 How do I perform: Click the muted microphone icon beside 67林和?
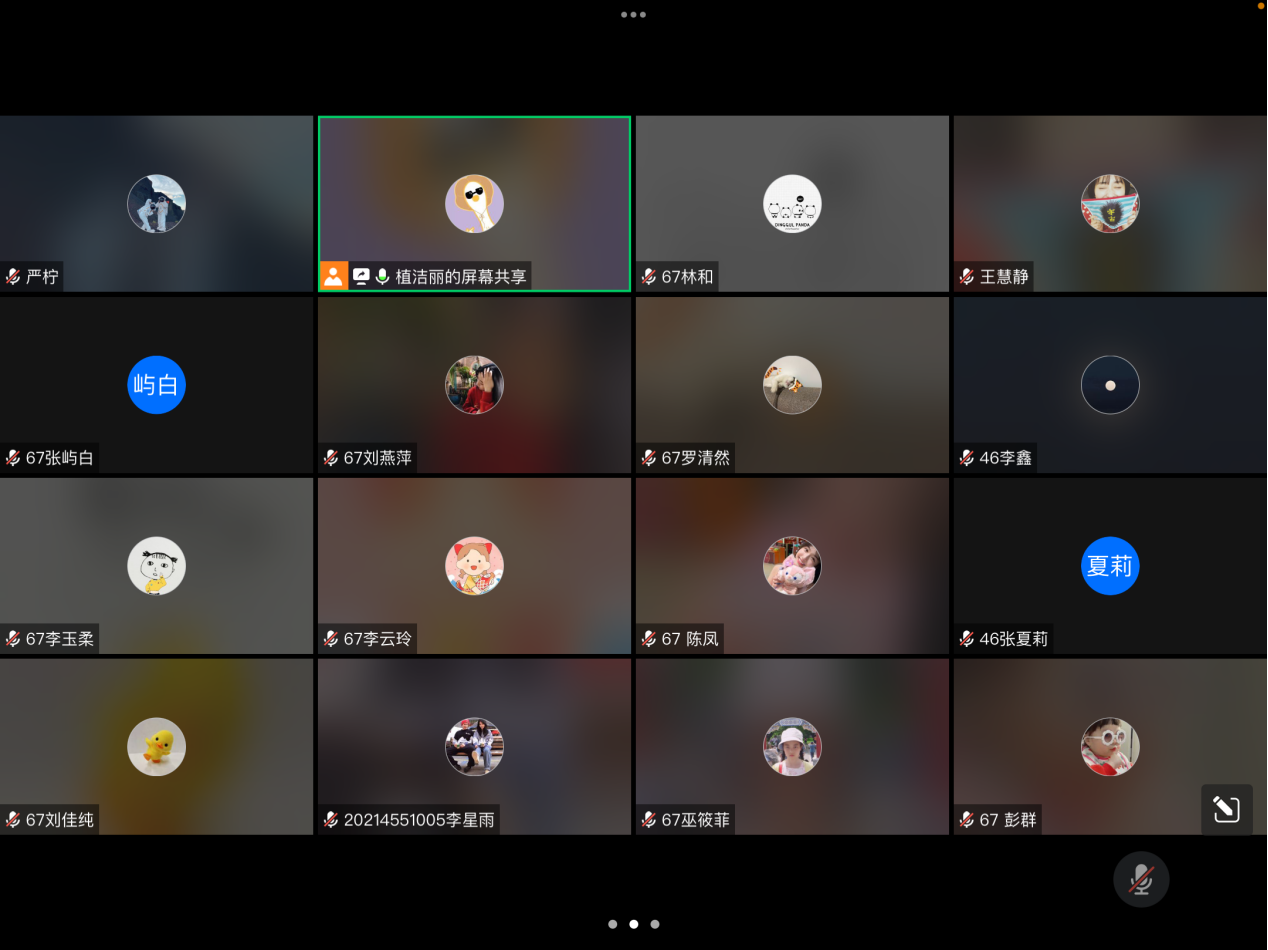[648, 276]
